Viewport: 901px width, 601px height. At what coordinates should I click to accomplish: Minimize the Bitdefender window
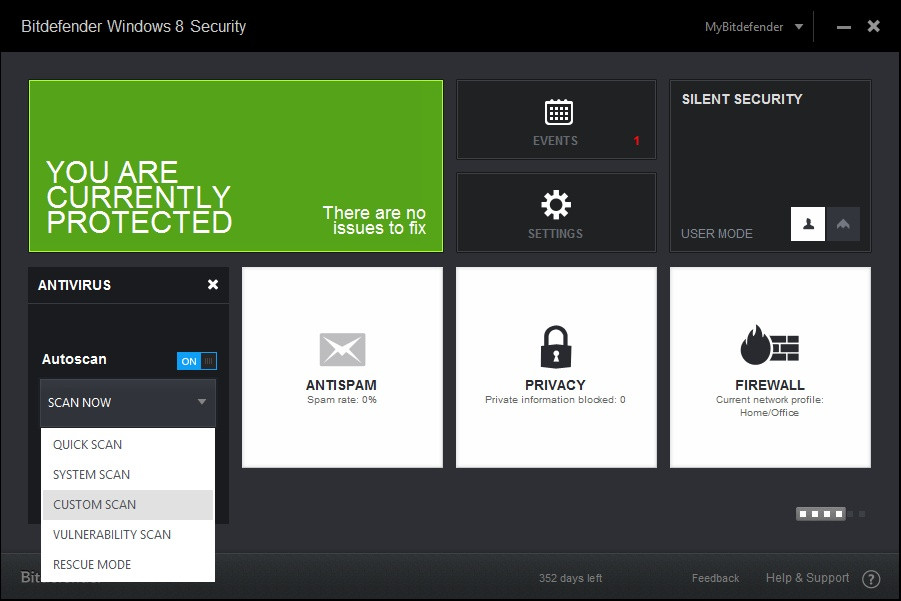[844, 27]
